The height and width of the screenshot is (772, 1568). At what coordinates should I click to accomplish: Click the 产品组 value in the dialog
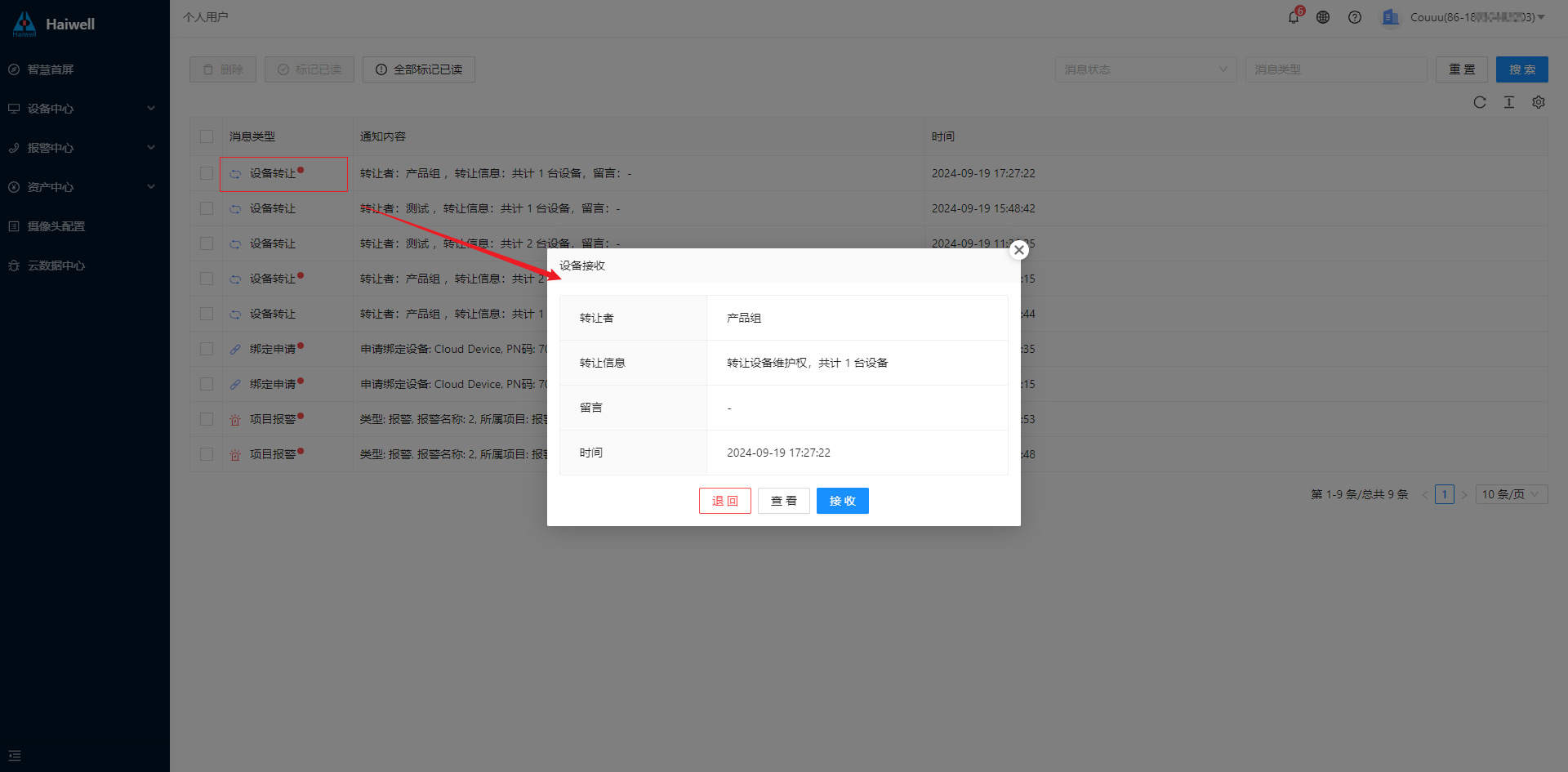tap(744, 318)
